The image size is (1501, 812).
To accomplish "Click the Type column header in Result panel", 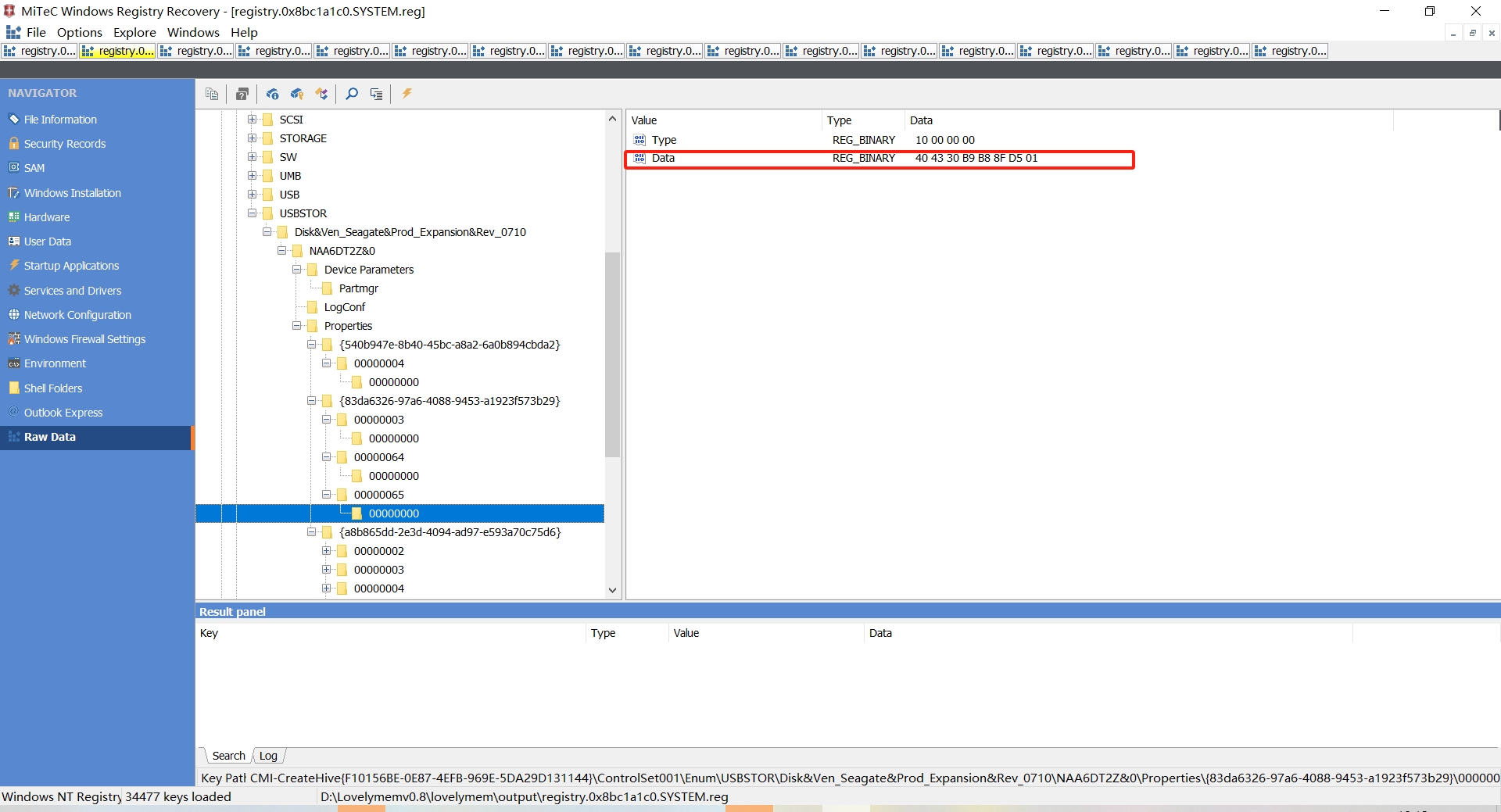I will [627, 633].
